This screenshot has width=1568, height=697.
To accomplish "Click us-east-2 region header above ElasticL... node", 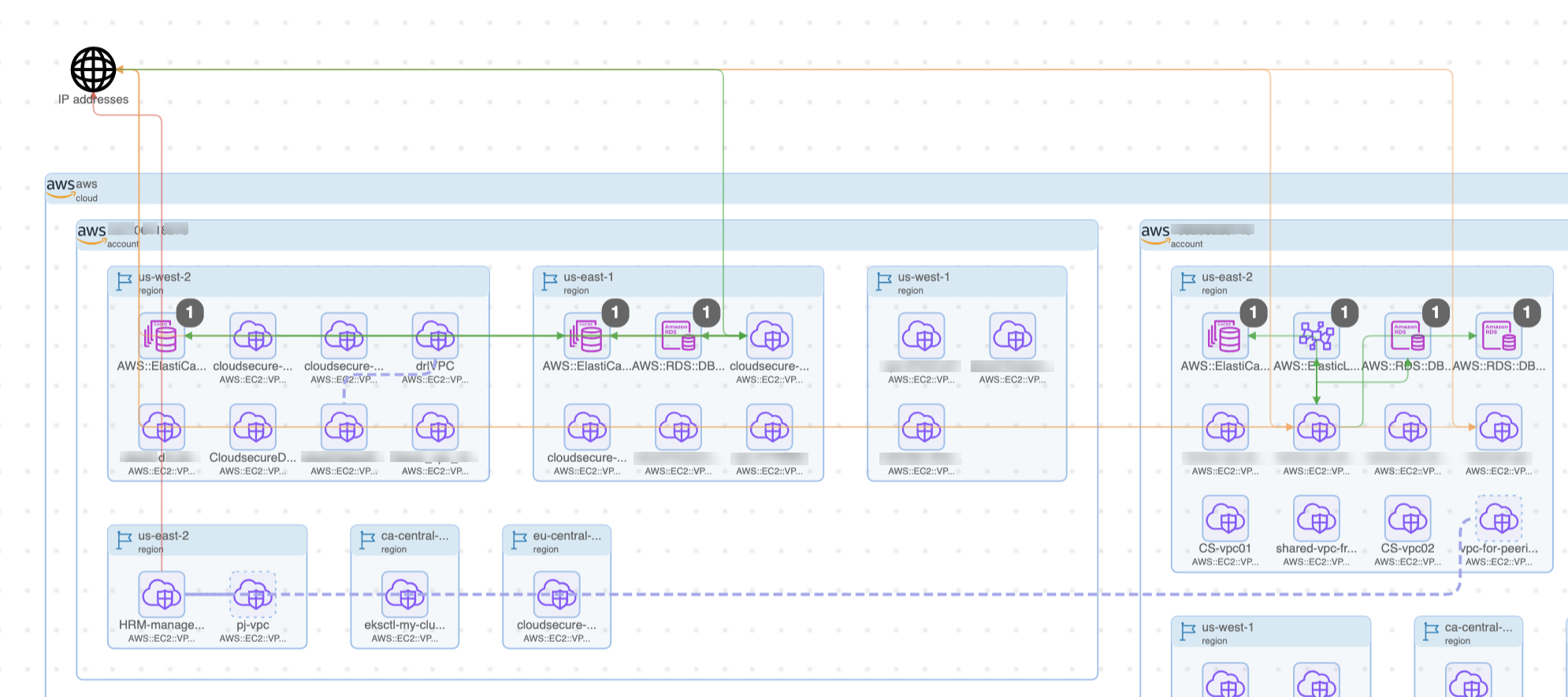I will pos(1362,282).
